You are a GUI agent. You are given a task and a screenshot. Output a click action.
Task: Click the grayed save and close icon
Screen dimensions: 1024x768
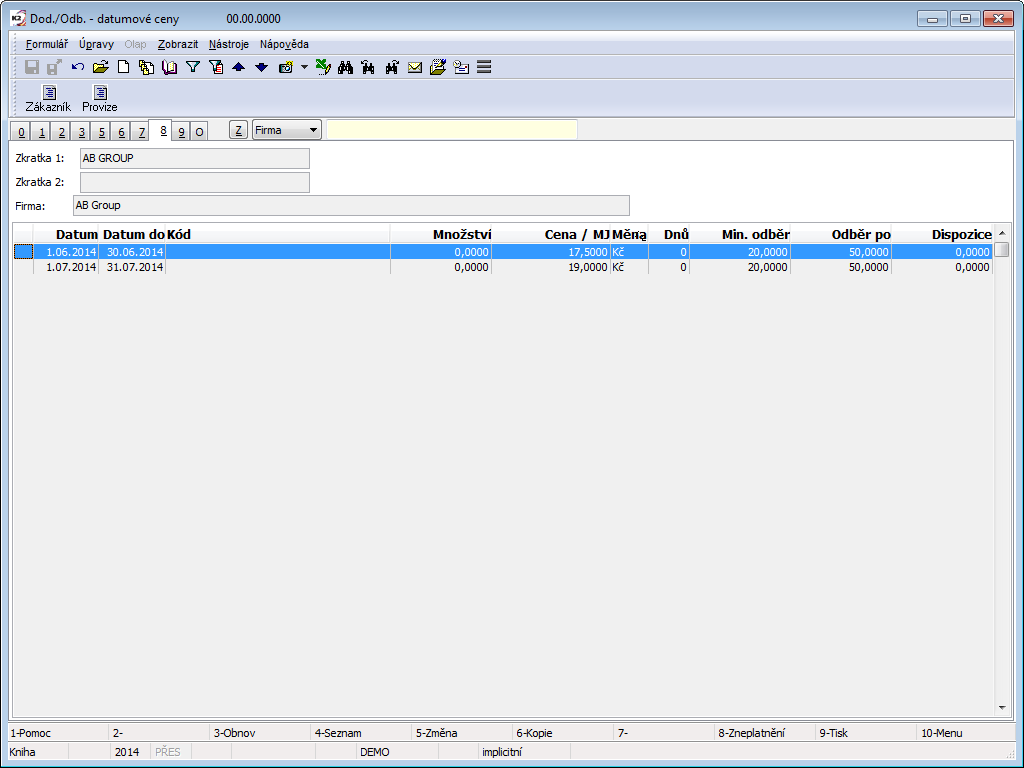pyautogui.click(x=54, y=67)
